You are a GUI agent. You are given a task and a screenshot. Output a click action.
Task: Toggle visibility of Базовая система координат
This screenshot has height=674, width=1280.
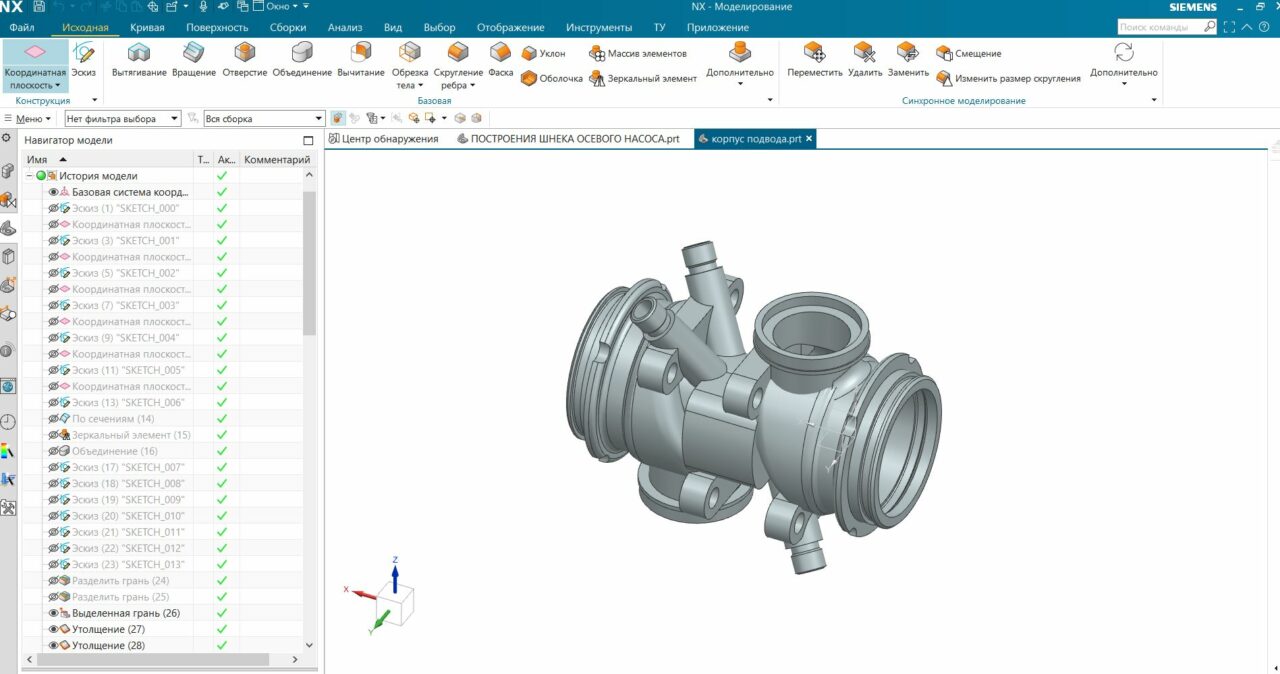coord(54,192)
